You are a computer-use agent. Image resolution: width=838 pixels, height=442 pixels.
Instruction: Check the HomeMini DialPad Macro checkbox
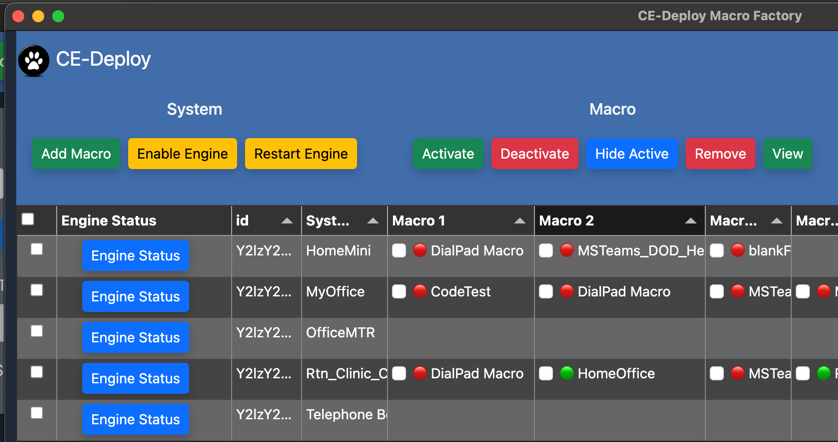pyautogui.click(x=399, y=251)
